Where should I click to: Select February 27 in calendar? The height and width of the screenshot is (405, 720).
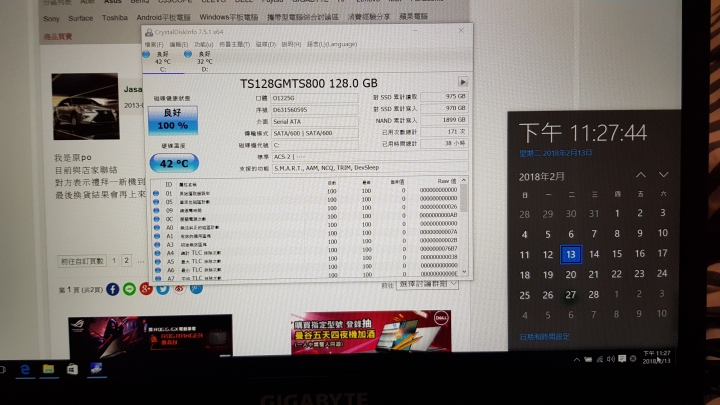click(x=571, y=295)
